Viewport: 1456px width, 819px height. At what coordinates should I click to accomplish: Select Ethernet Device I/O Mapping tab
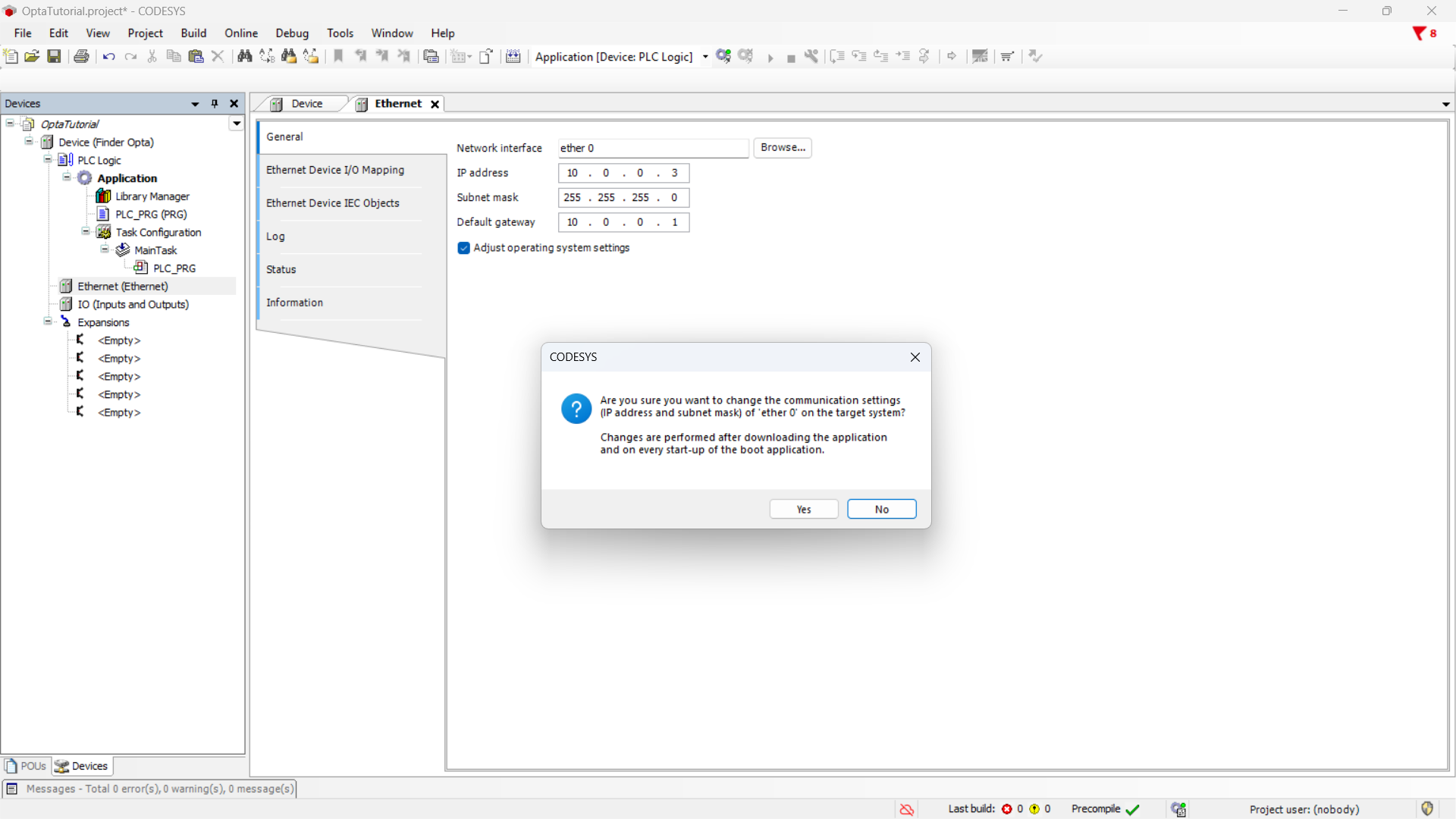click(x=335, y=170)
